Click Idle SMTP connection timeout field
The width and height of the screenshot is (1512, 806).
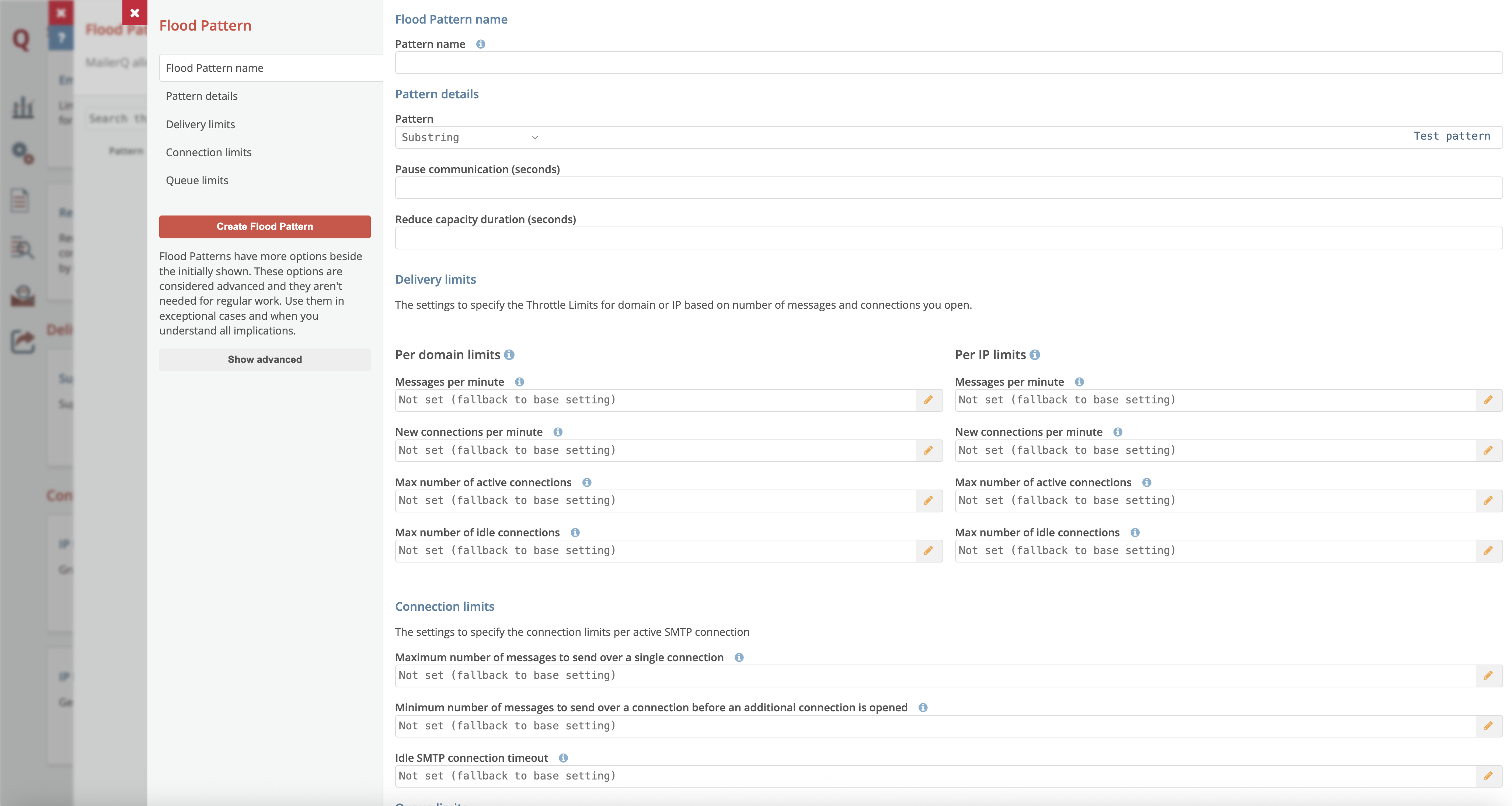pyautogui.click(x=936, y=776)
